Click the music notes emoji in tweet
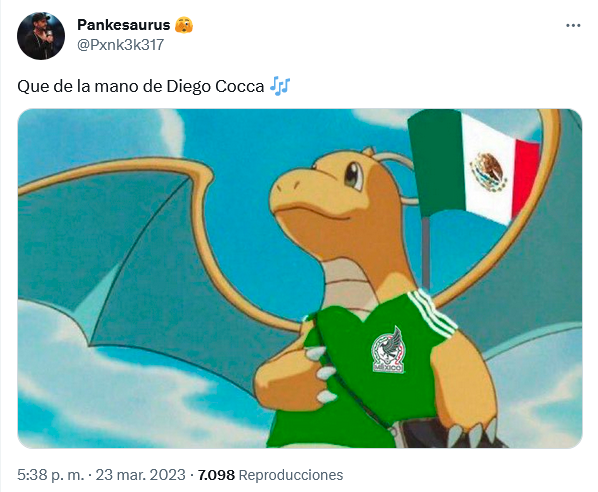The width and height of the screenshot is (598, 492). click(x=280, y=86)
